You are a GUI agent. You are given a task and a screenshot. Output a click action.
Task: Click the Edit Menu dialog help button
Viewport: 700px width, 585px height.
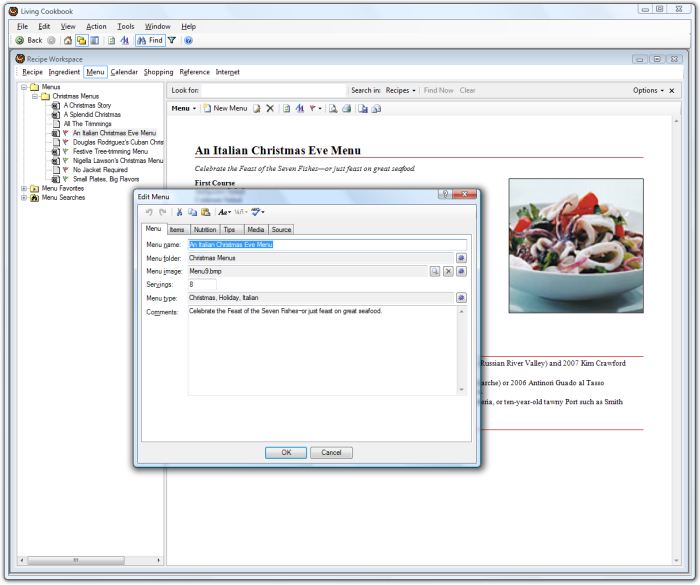pos(445,194)
